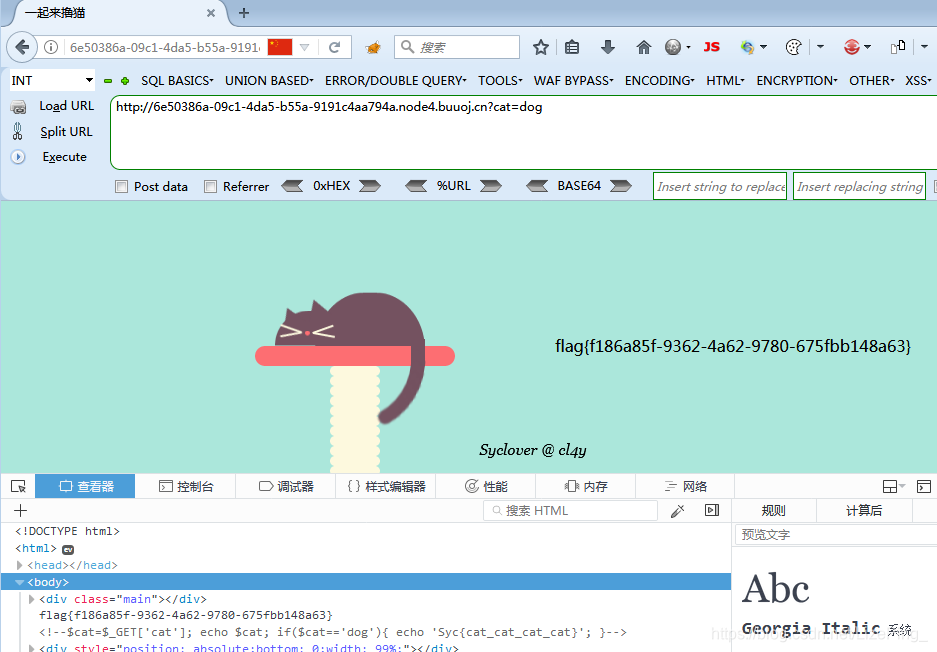Viewport: 937px width, 652px height.
Task: Click the Split URL scissors icon
Action: tap(18, 131)
